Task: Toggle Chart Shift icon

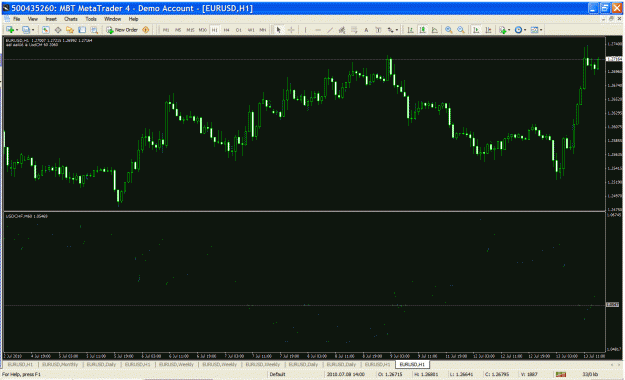Action: click(x=488, y=30)
